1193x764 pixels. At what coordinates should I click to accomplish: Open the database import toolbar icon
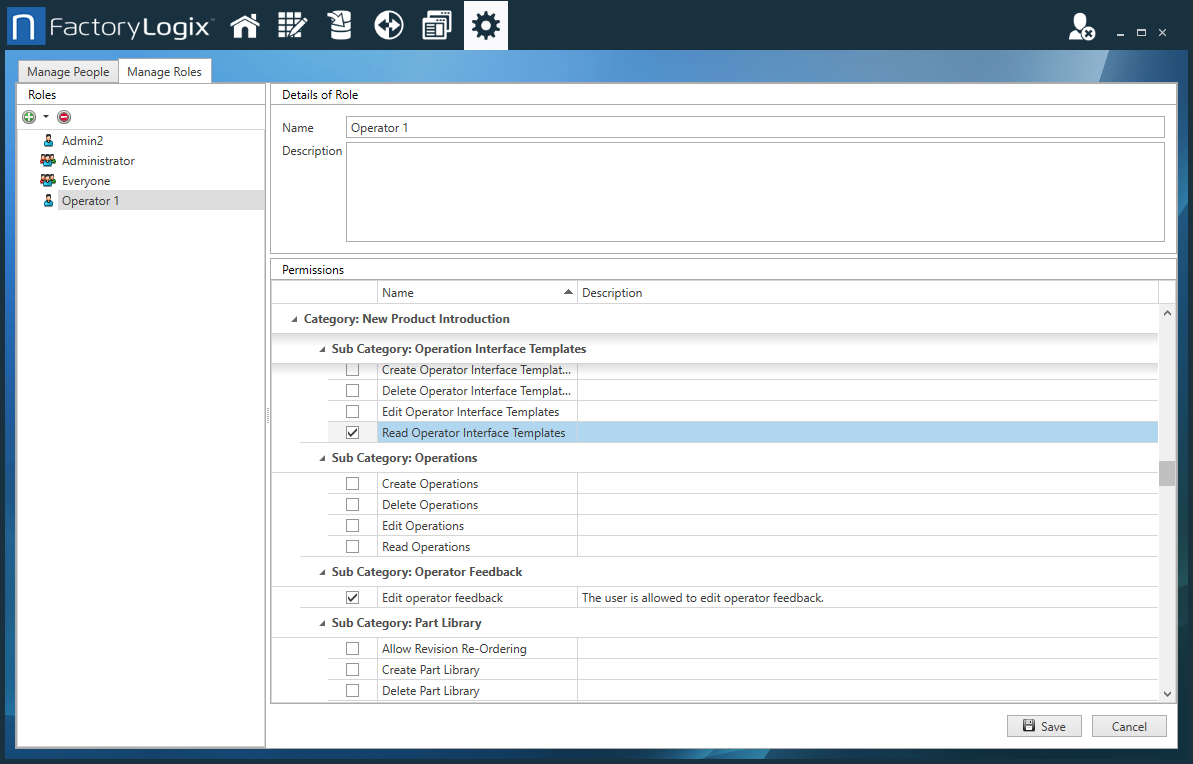click(340, 25)
